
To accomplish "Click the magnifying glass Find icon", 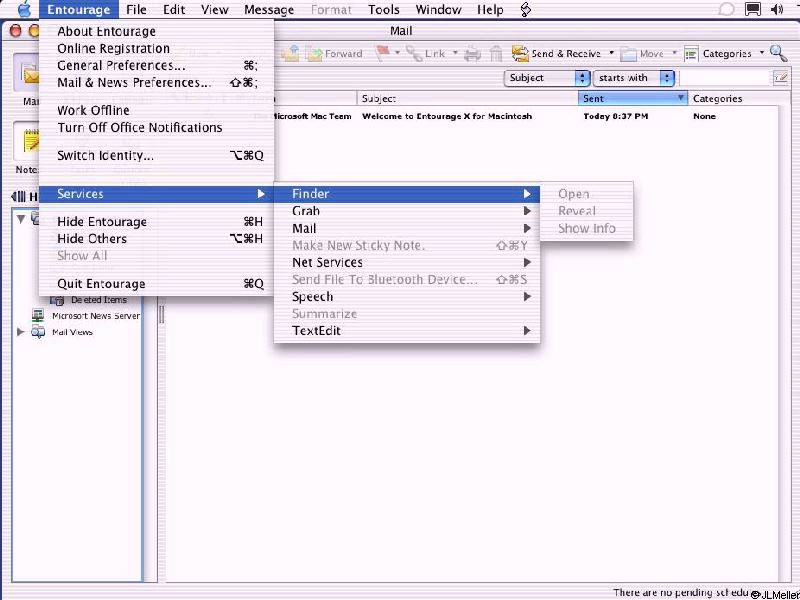I will [778, 53].
